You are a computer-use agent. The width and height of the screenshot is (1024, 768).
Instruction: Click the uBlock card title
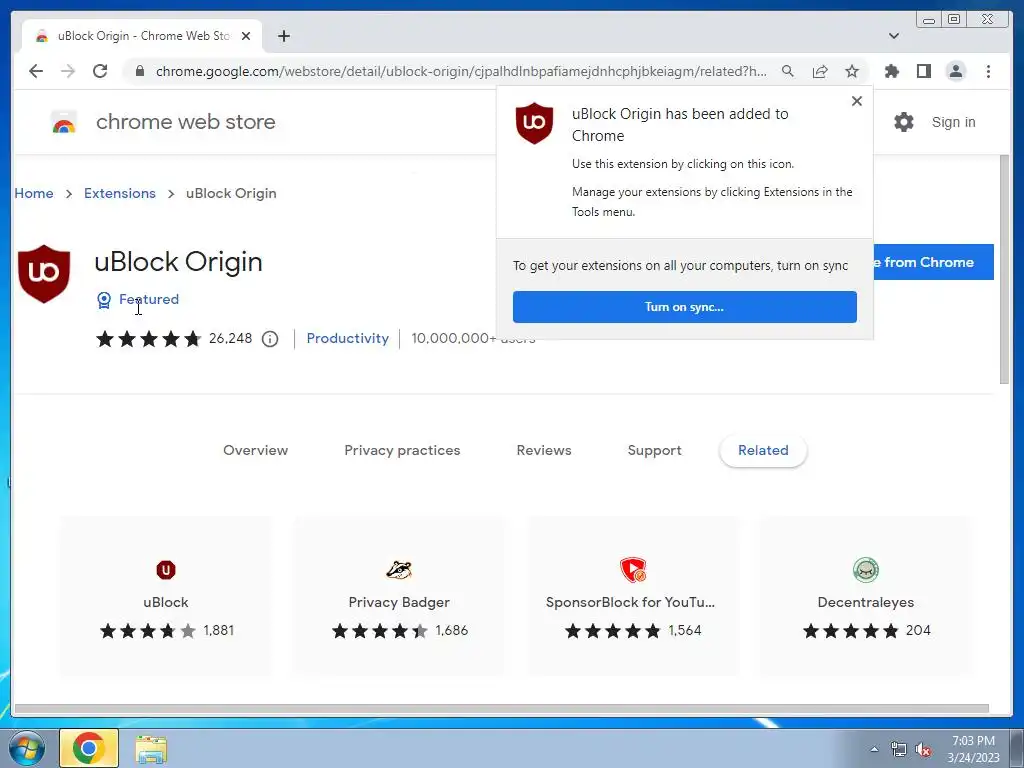tap(166, 602)
